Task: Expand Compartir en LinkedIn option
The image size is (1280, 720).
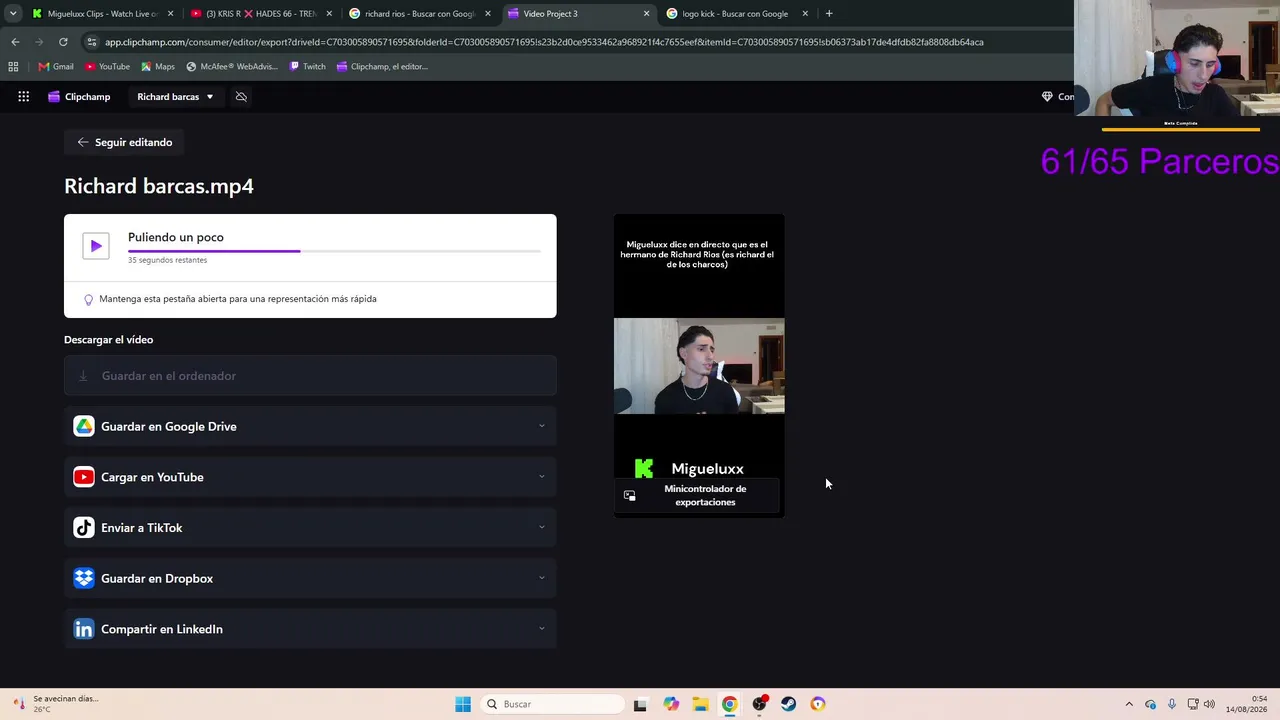Action: pos(310,629)
